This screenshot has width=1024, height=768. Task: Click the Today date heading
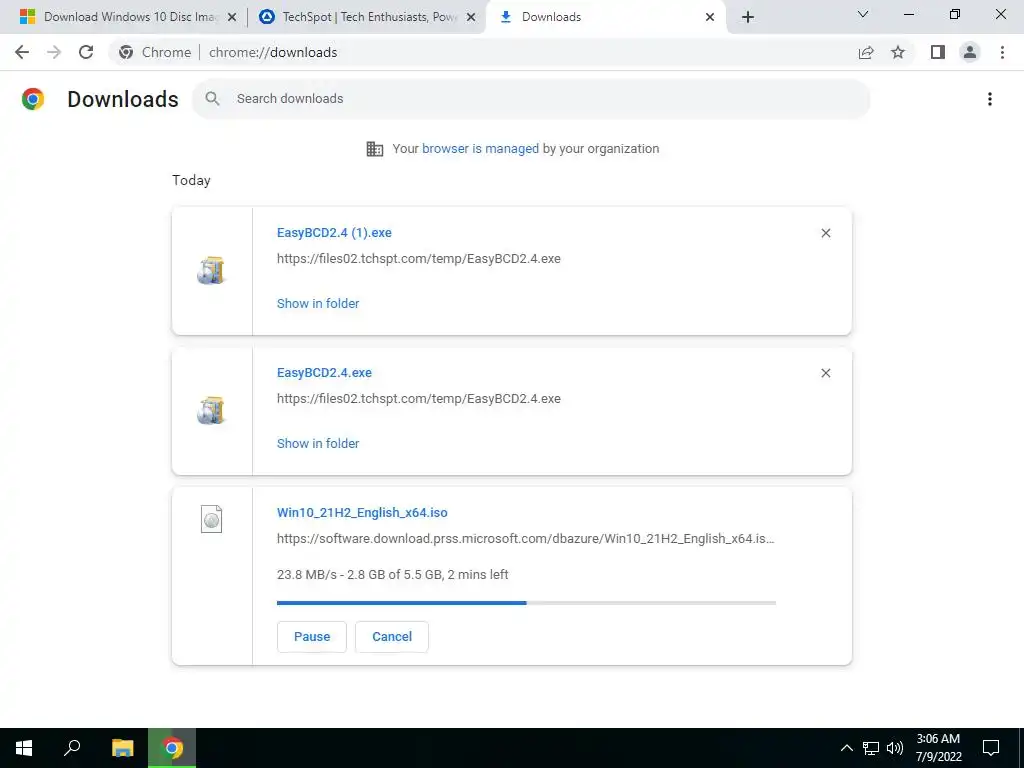pos(191,180)
